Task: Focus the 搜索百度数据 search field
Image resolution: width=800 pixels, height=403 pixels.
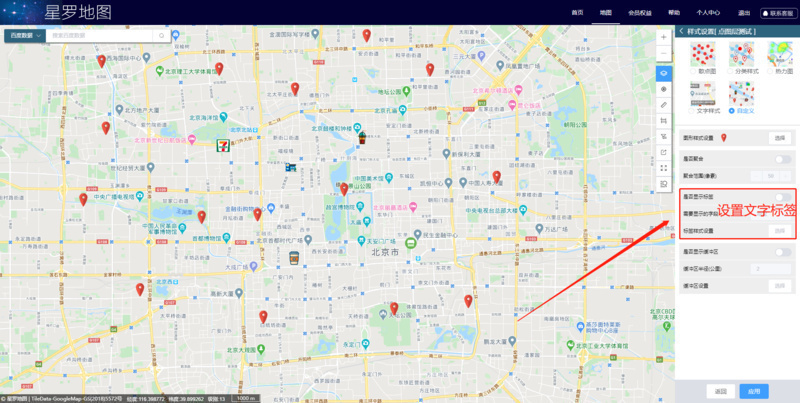Action: point(100,36)
